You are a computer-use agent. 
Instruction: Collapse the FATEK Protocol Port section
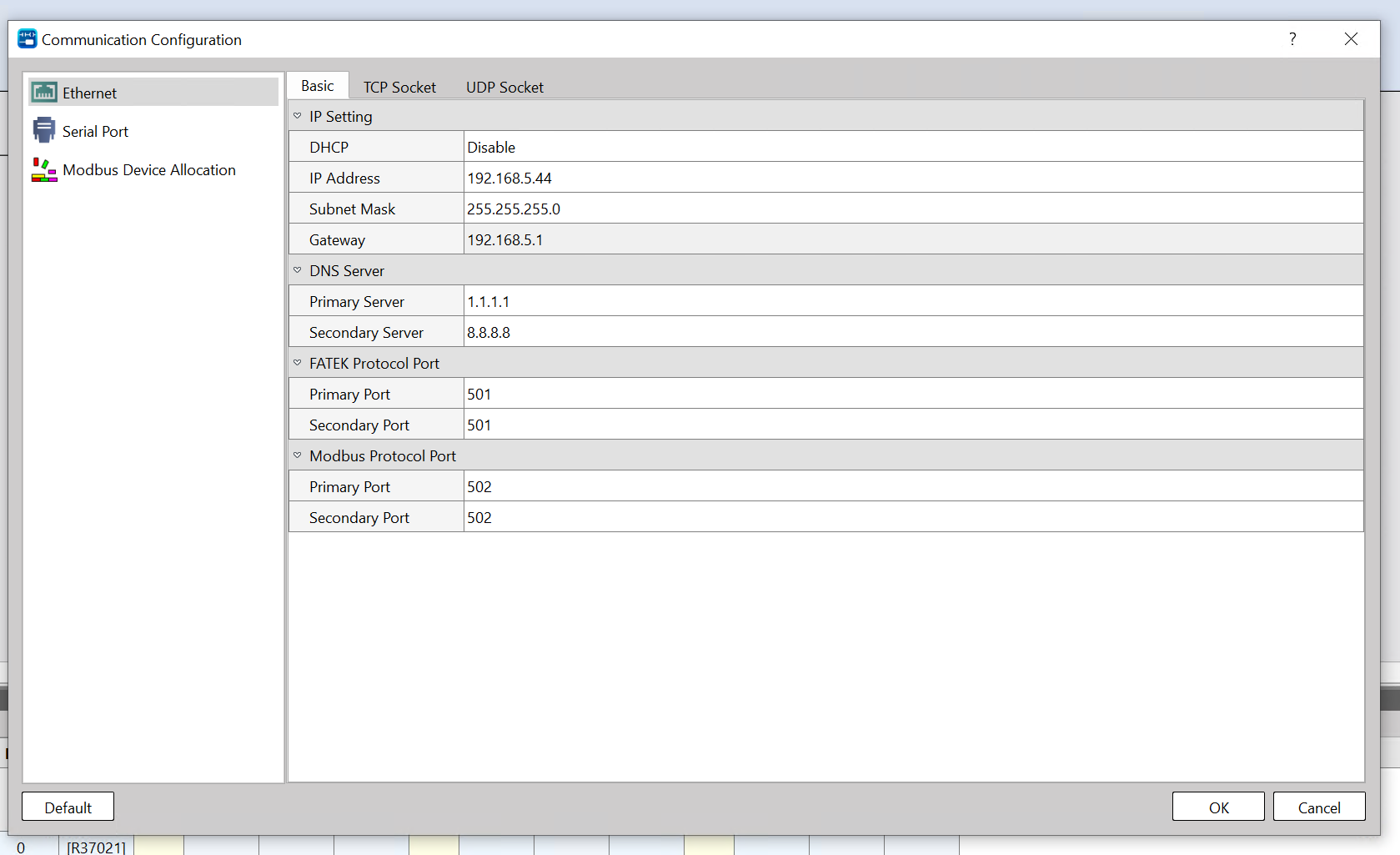[298, 364]
